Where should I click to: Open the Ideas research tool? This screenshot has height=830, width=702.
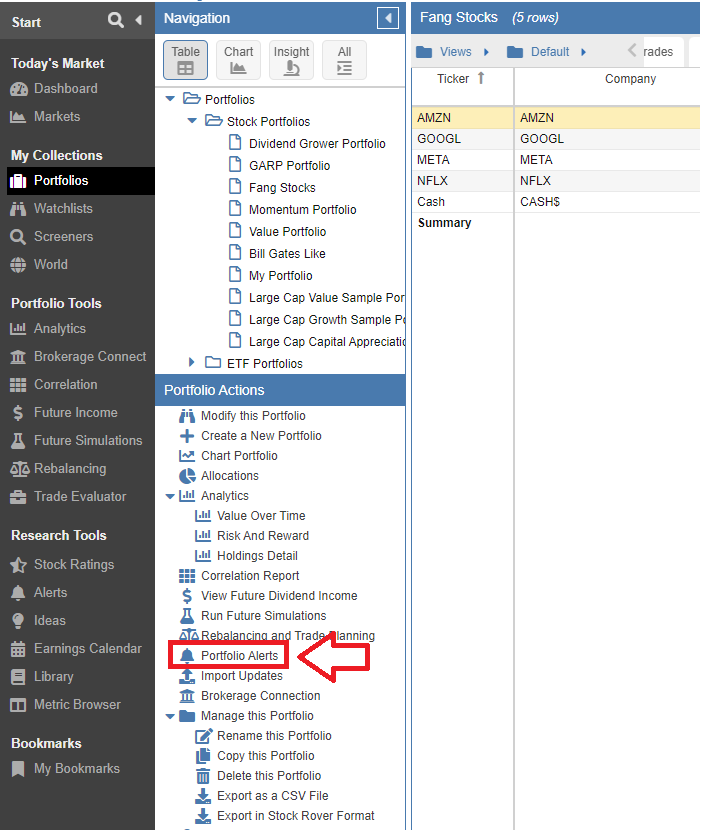pyautogui.click(x=38, y=620)
